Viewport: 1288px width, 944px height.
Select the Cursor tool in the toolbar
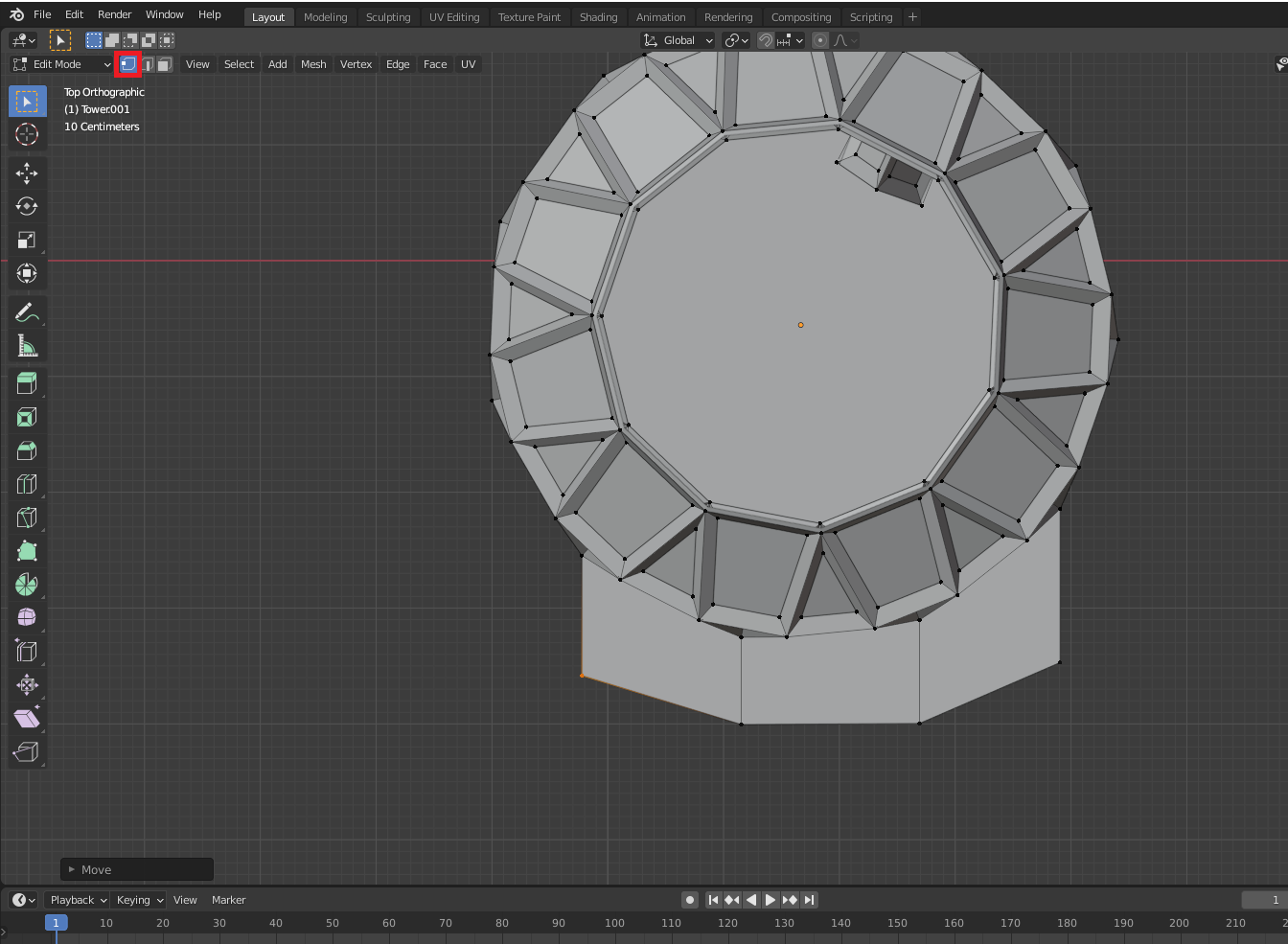(x=27, y=134)
